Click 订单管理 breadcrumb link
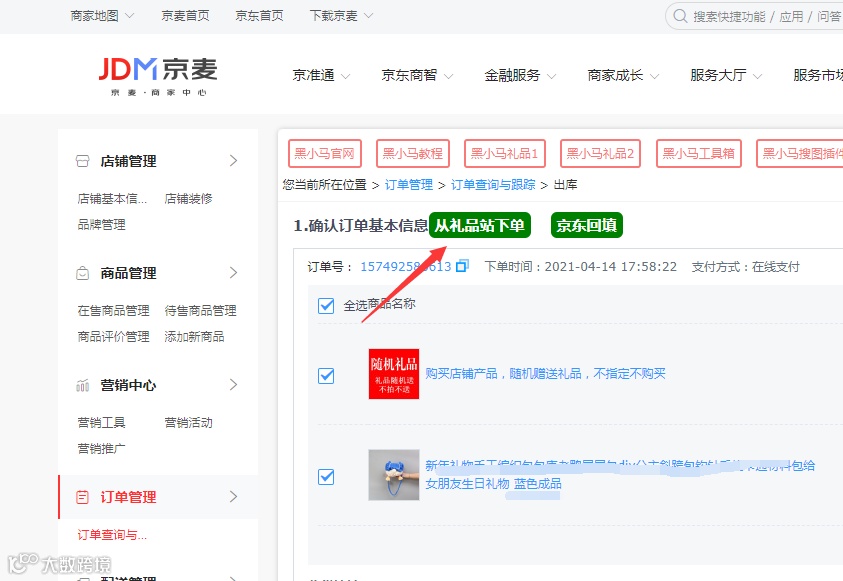Image resolution: width=843 pixels, height=581 pixels. 409,185
